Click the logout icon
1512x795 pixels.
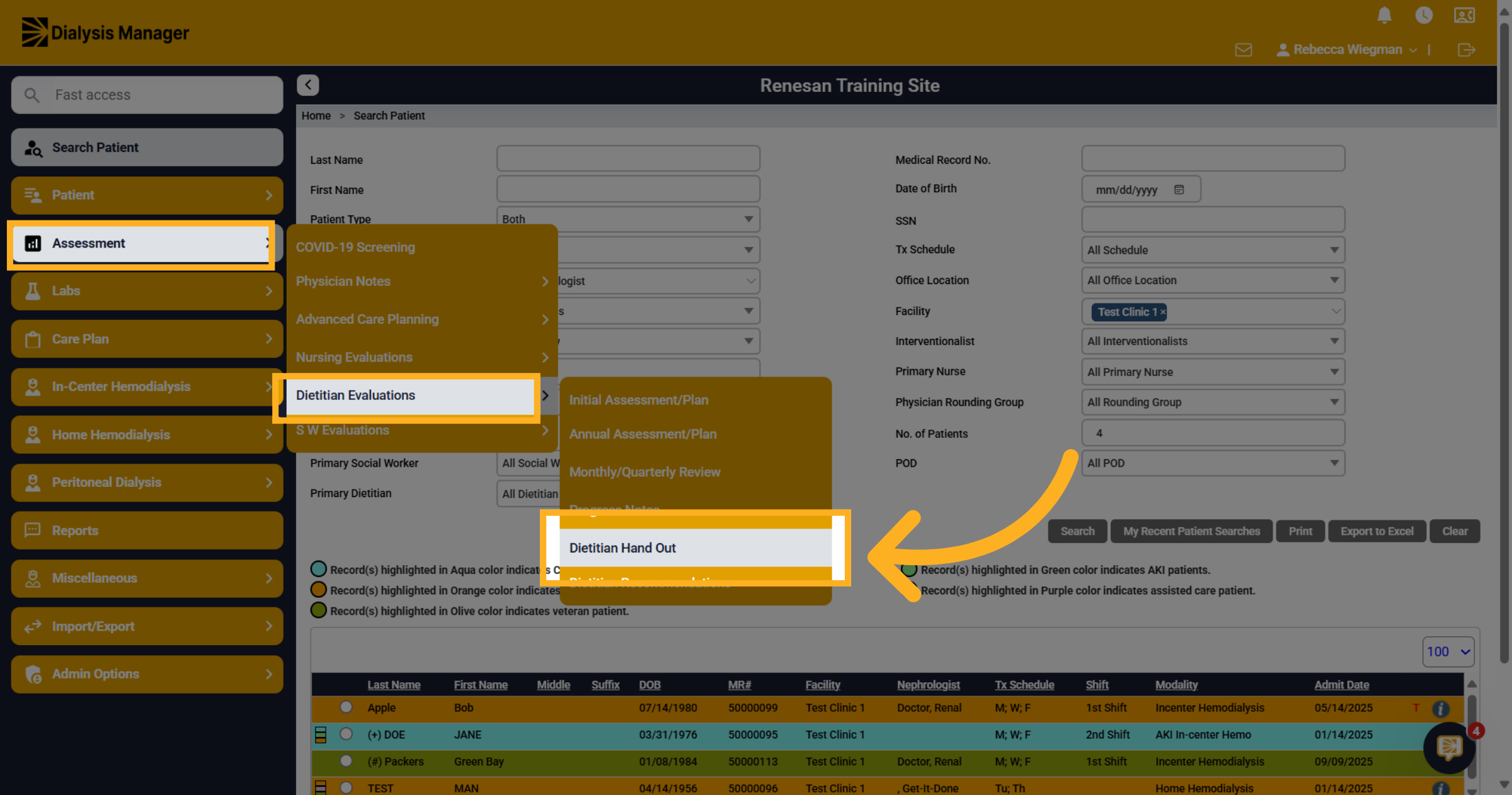(1467, 50)
